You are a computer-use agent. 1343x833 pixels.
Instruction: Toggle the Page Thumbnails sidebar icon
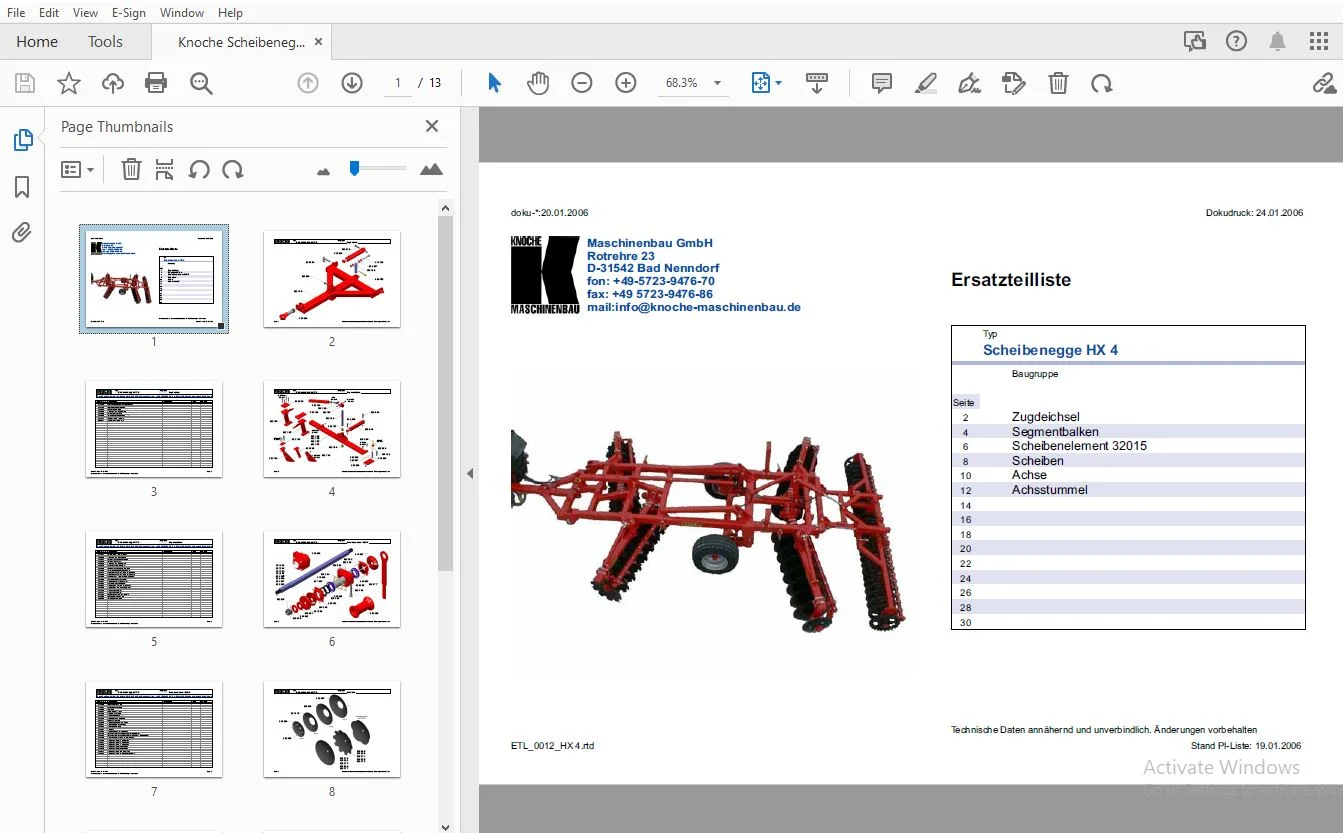click(22, 140)
